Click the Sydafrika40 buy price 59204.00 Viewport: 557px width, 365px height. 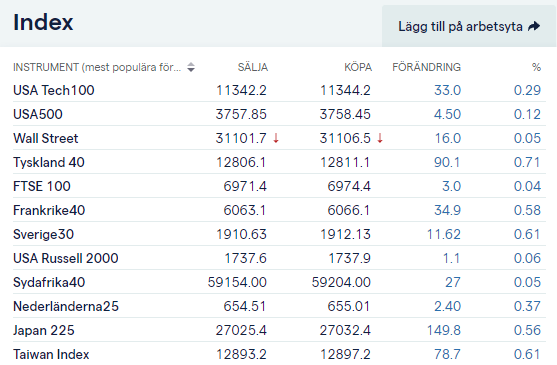(x=341, y=282)
